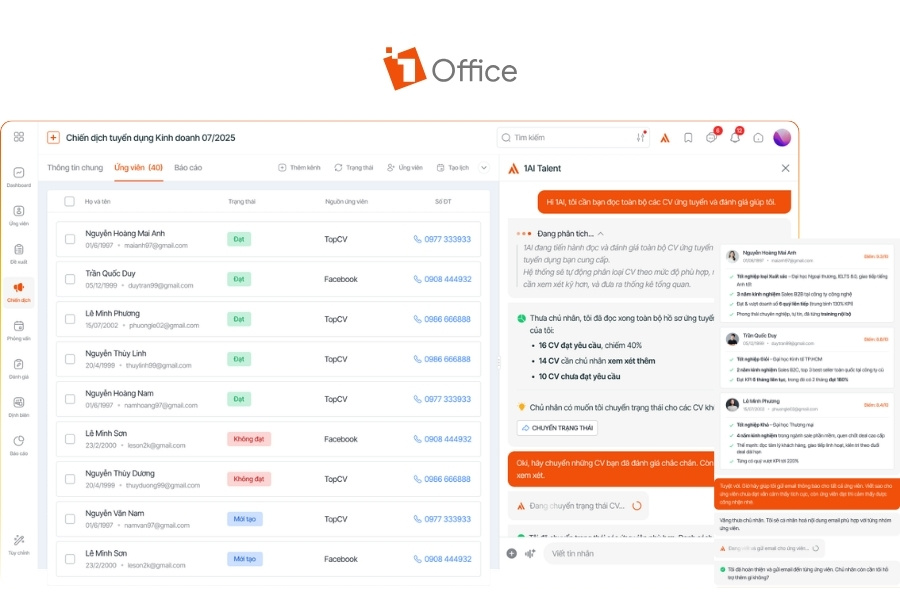This screenshot has width=900, height=600.
Task: Click the add attachment plus icon in chat
Action: pos(511,553)
